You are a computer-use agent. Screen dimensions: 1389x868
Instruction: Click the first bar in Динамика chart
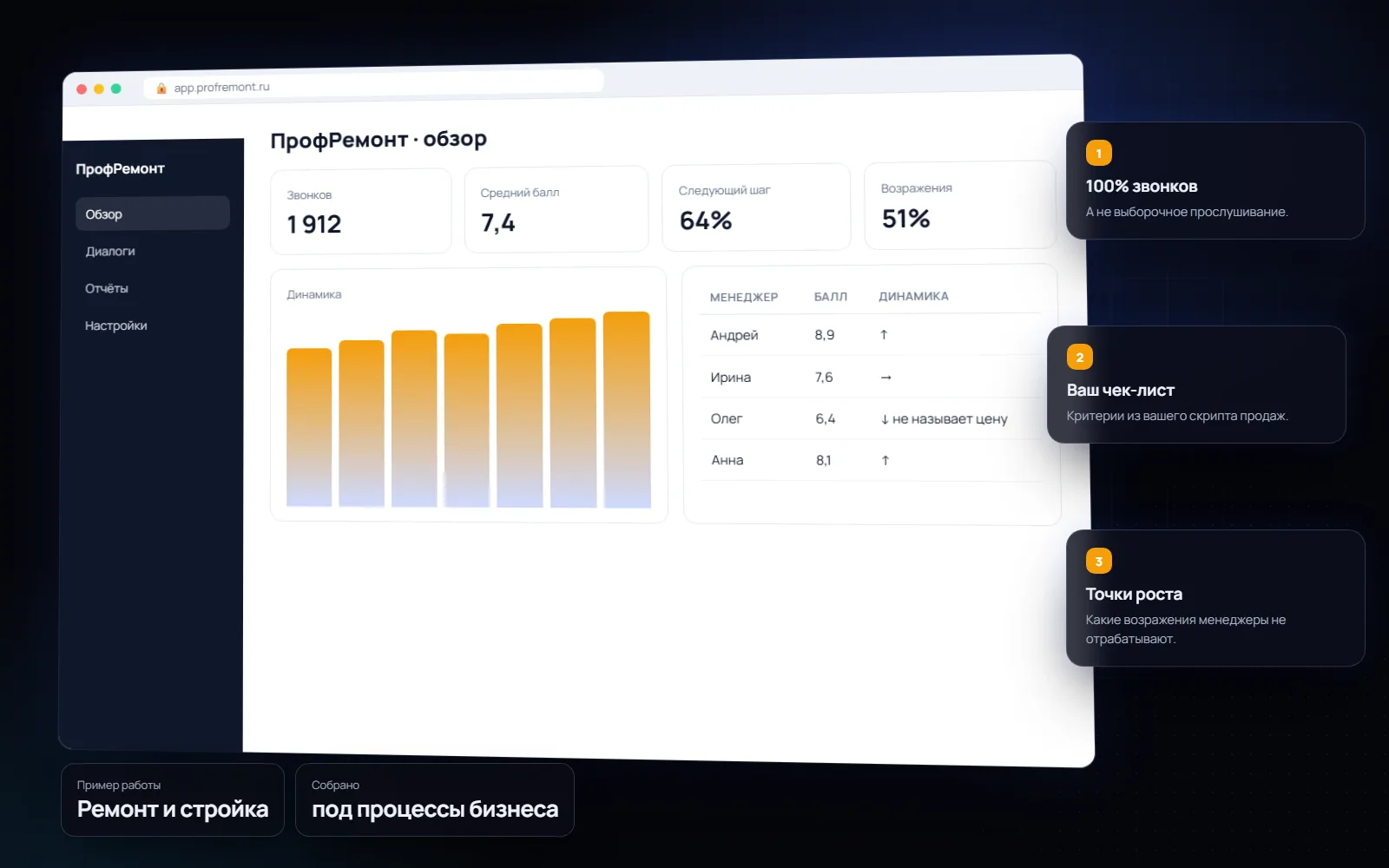(x=309, y=427)
